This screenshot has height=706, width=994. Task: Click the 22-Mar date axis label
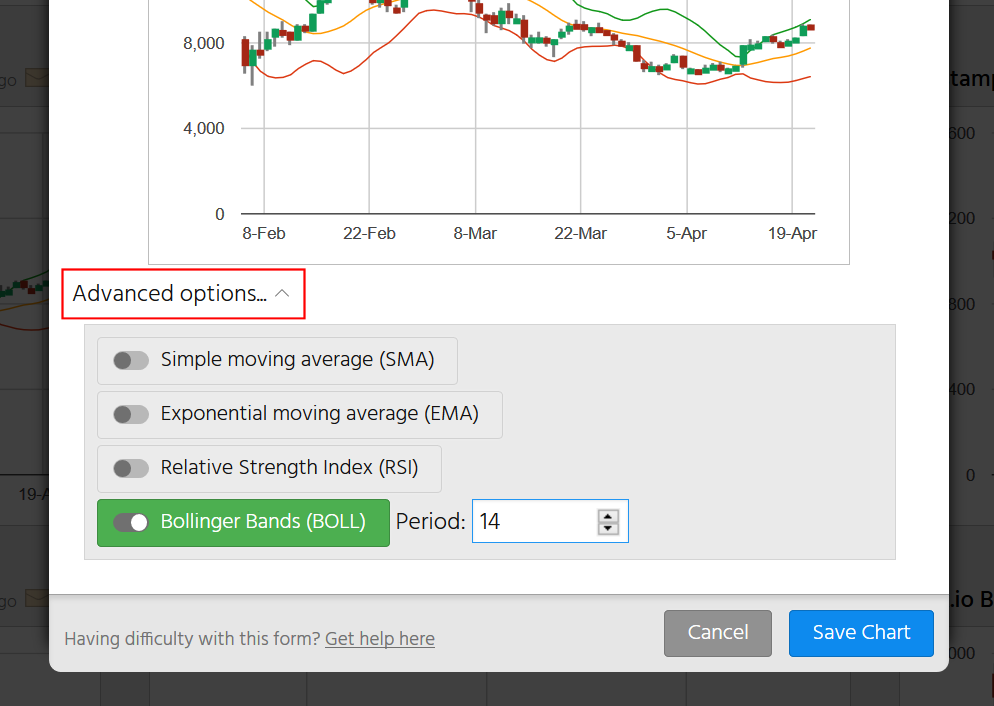pyautogui.click(x=580, y=234)
